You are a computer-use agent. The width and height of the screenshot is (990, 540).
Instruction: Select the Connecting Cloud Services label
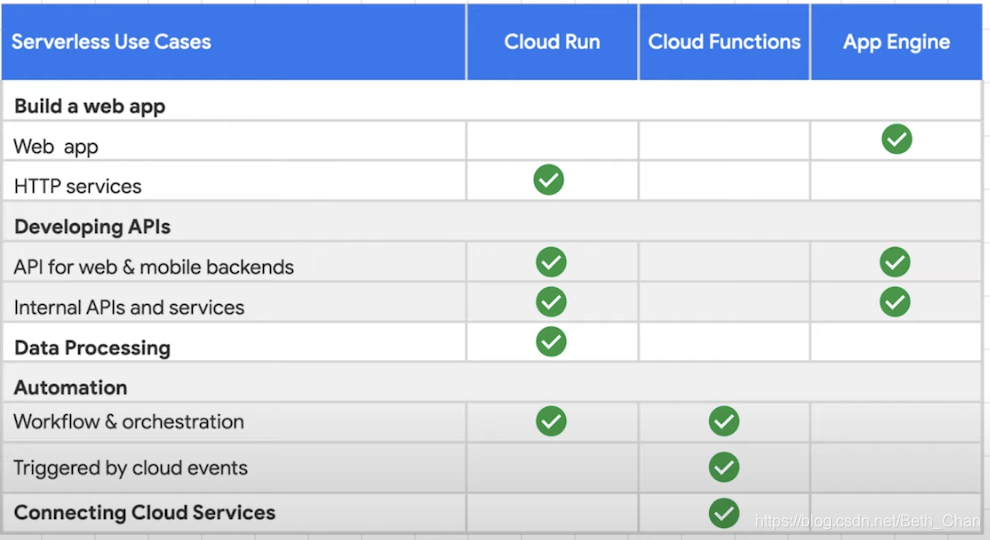(x=145, y=512)
